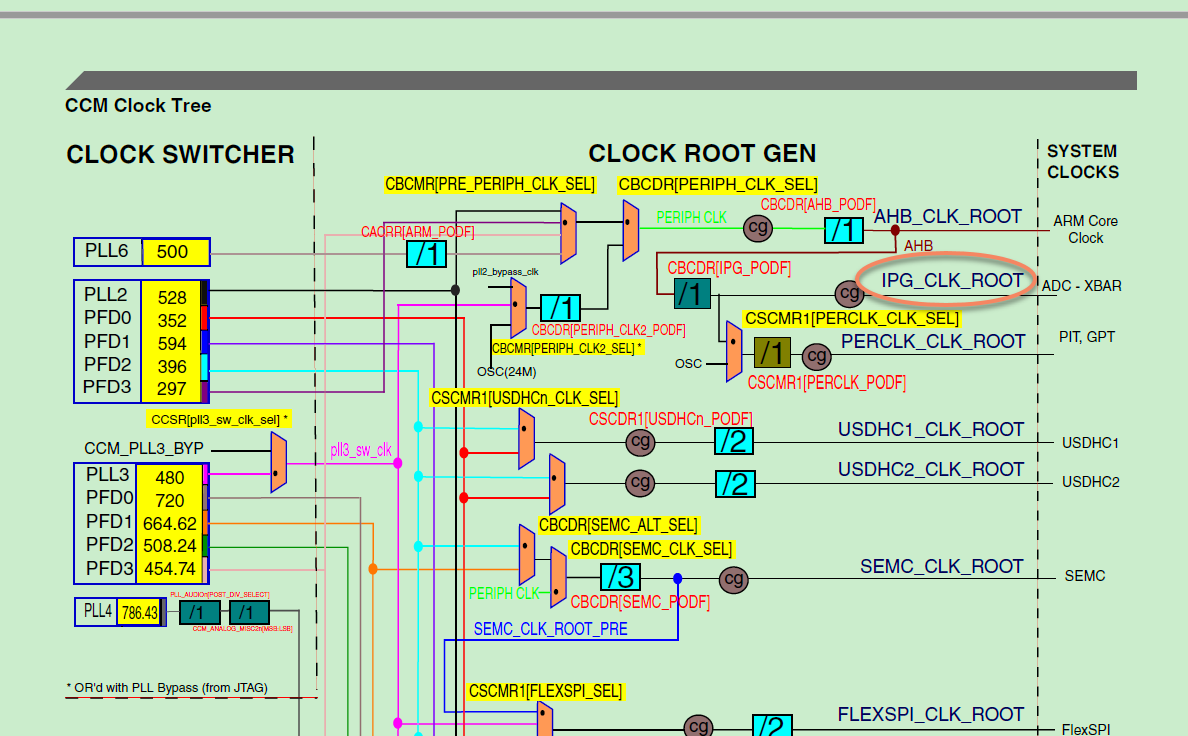Click the CSCMR1[PERCLK_CLK_SEL] yellow label
The image size is (1188, 736).
coord(852,318)
